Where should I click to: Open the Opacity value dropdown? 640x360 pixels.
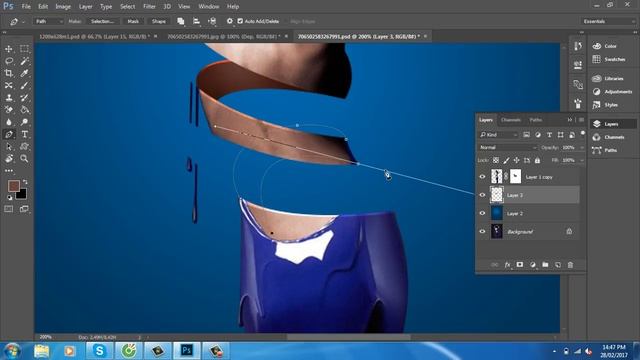coord(582,147)
